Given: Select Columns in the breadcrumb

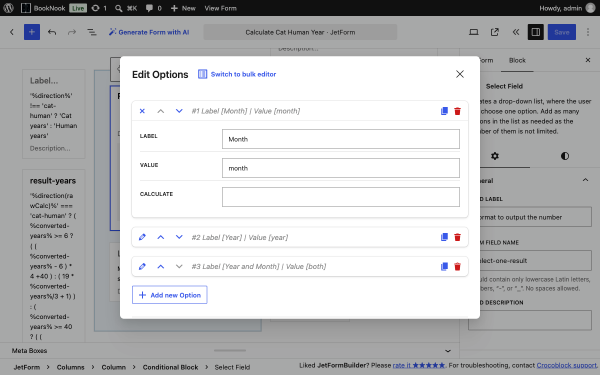Looking at the screenshot, I should coord(70,367).
